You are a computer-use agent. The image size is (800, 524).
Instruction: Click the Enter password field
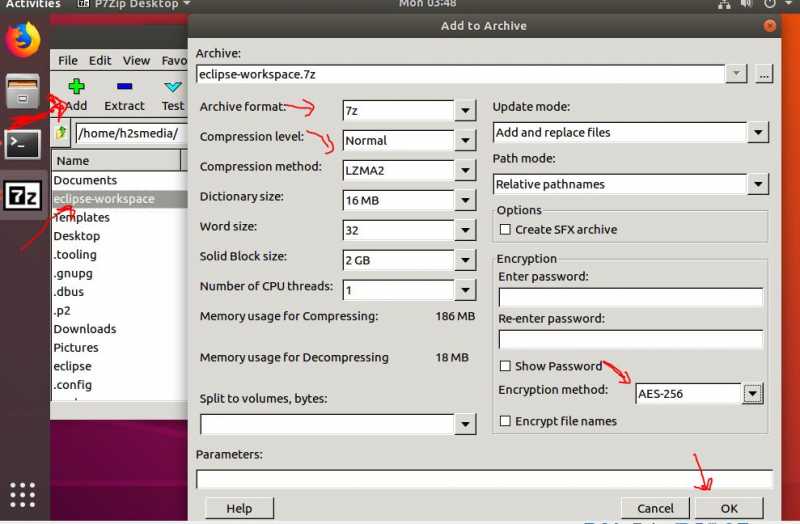[x=631, y=297]
